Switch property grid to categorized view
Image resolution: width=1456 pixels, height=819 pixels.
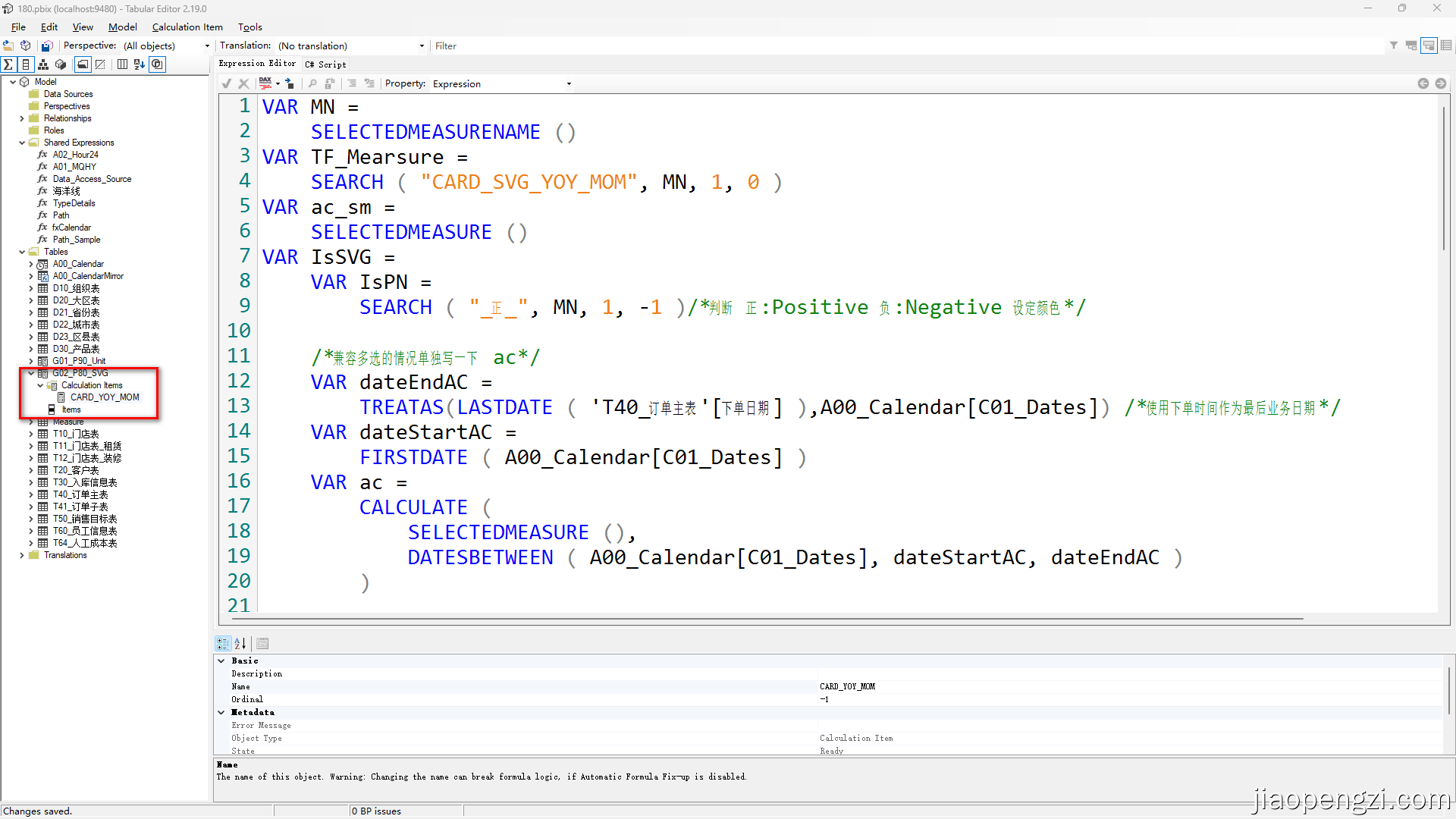coord(223,643)
